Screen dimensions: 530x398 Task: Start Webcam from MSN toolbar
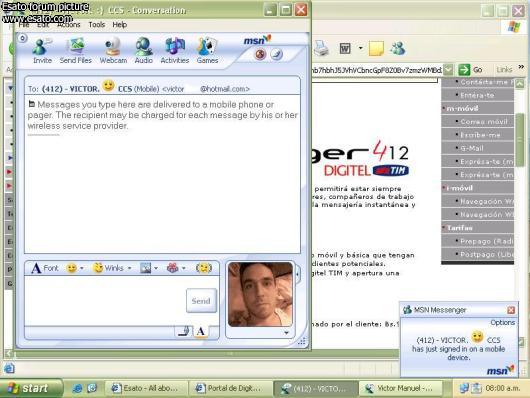113,51
